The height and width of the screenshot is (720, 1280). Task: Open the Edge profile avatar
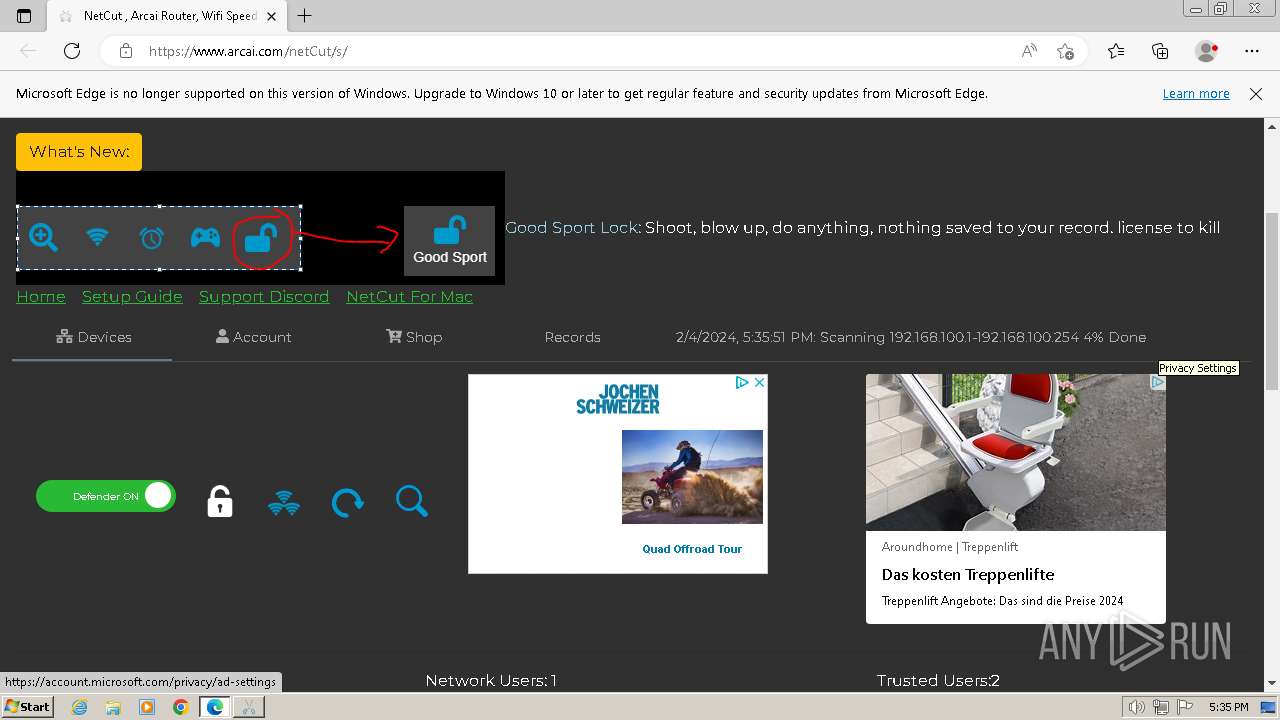[x=1207, y=51]
